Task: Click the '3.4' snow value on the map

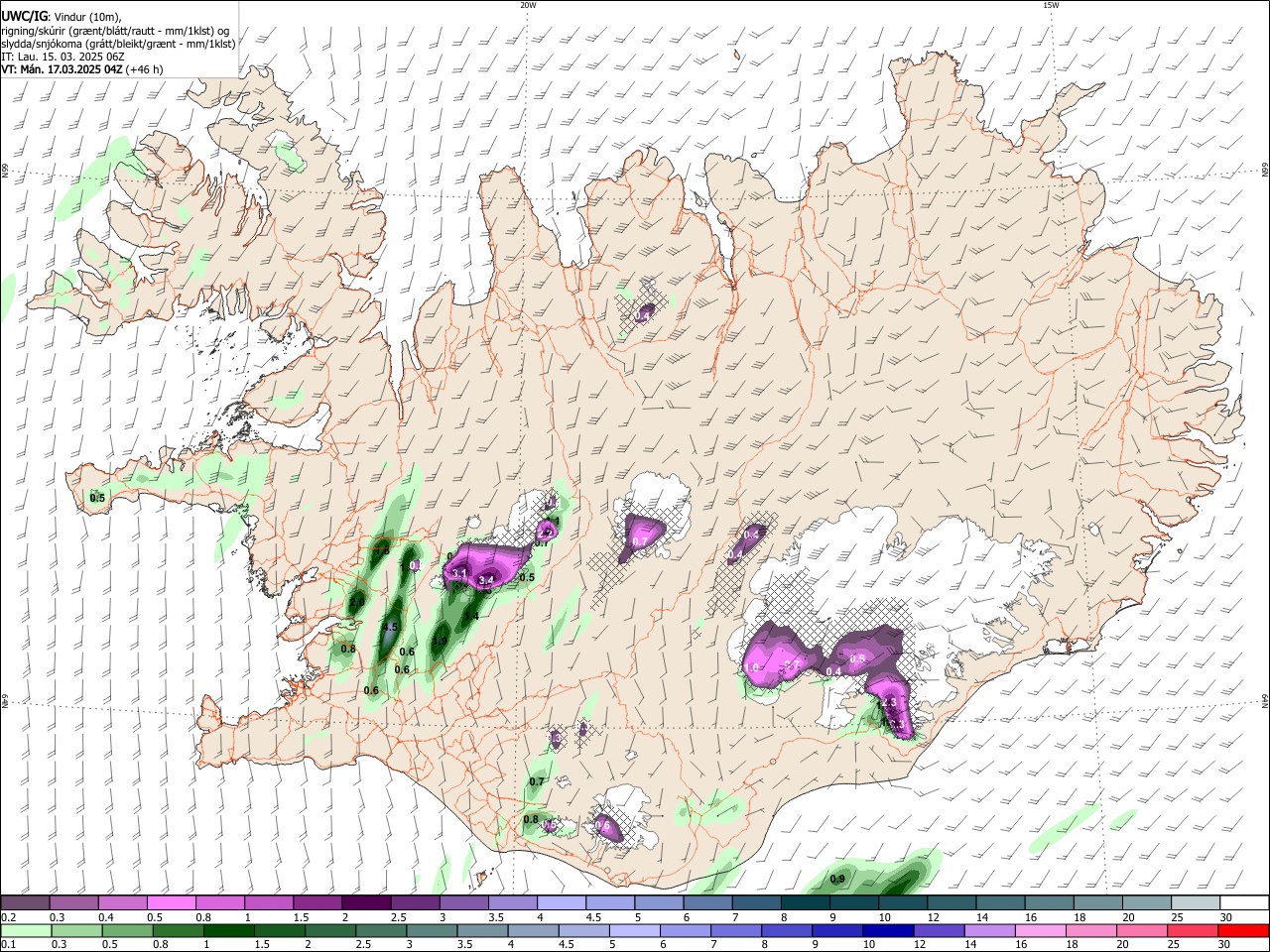Action: coord(486,580)
